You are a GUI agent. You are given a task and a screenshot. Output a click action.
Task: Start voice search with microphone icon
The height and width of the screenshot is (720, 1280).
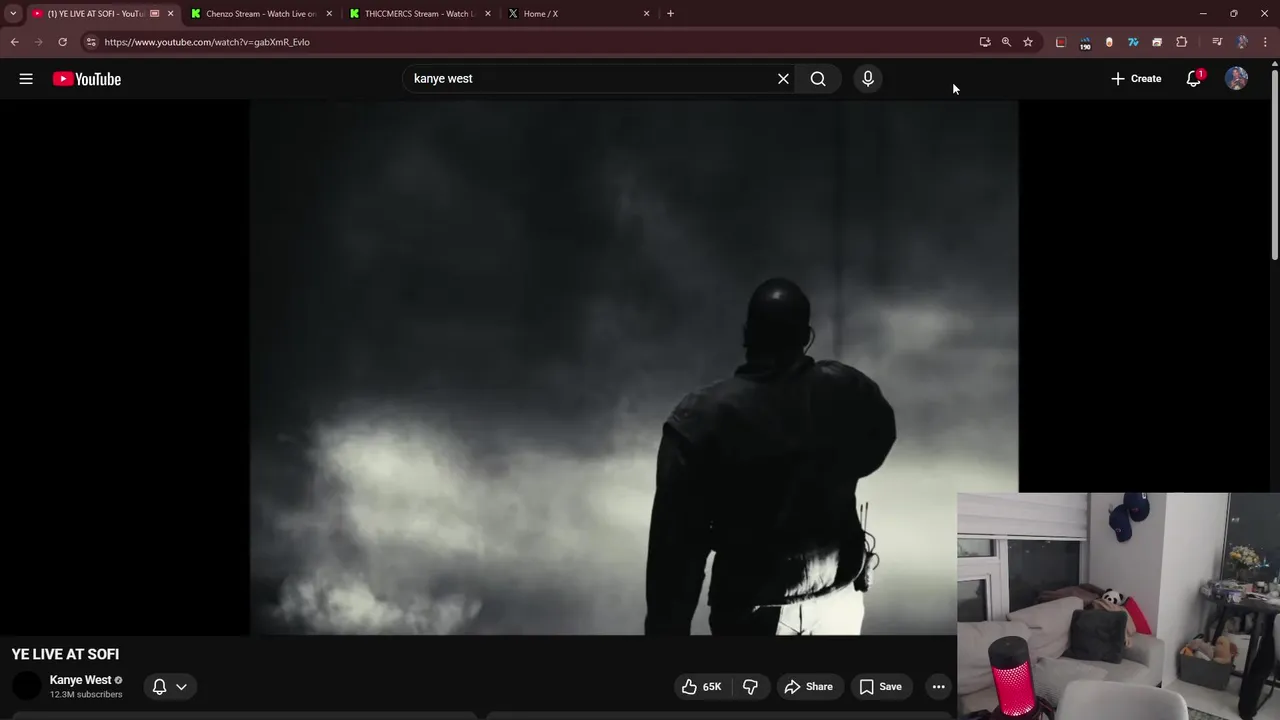[868, 79]
